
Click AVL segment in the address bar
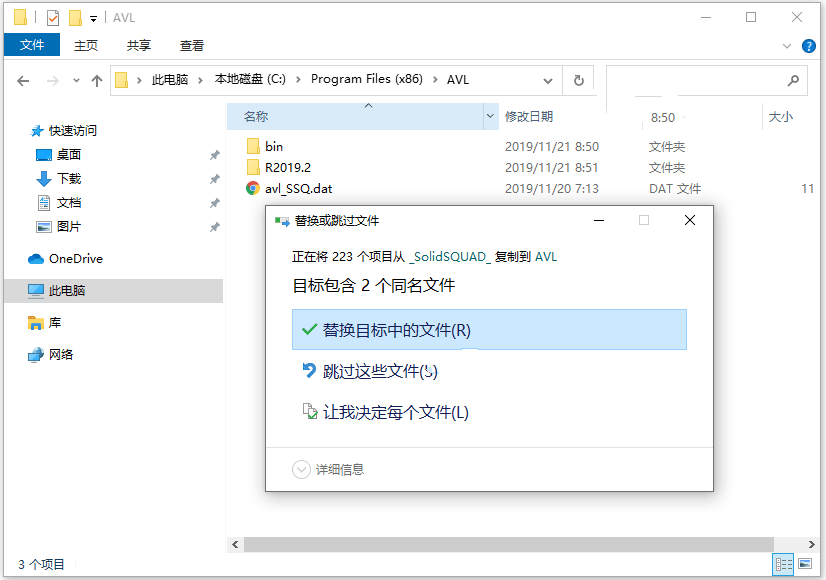[x=458, y=80]
